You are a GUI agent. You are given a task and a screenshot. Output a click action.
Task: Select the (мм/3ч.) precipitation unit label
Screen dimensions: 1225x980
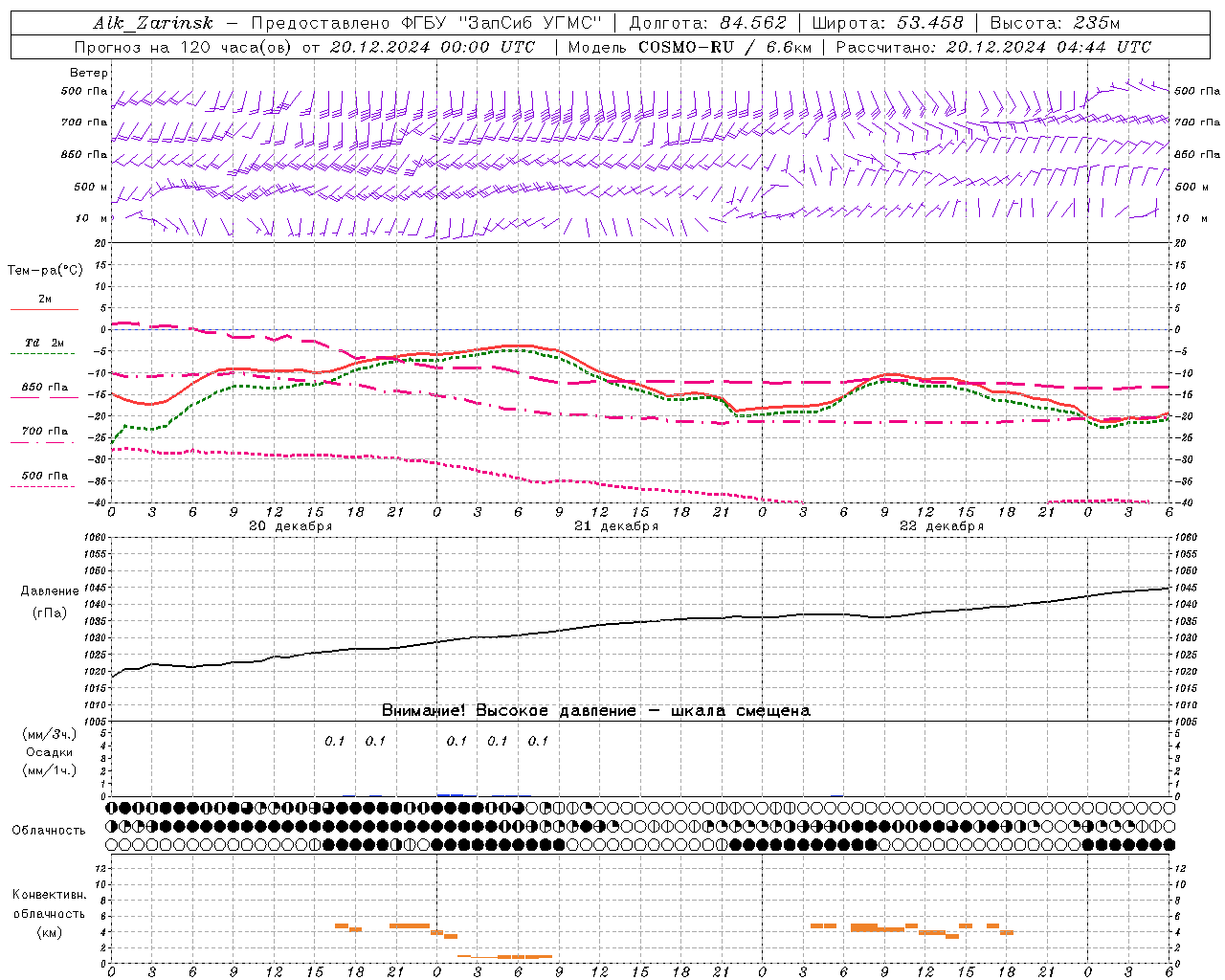pos(49,735)
